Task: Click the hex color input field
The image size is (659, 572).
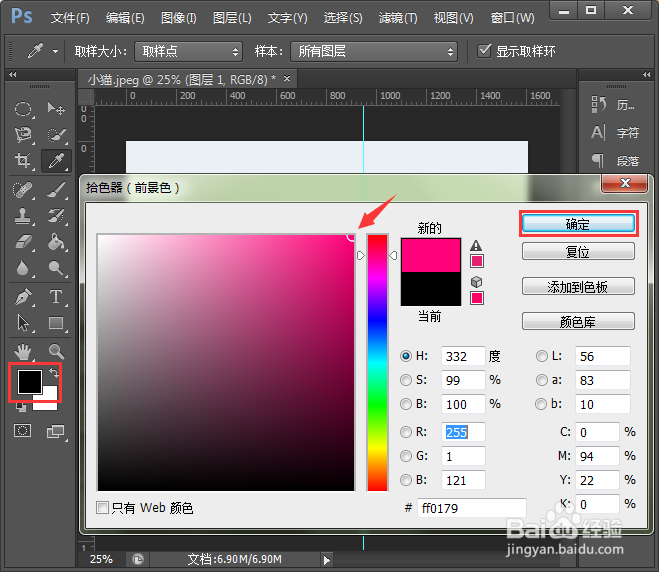Action: point(472,508)
